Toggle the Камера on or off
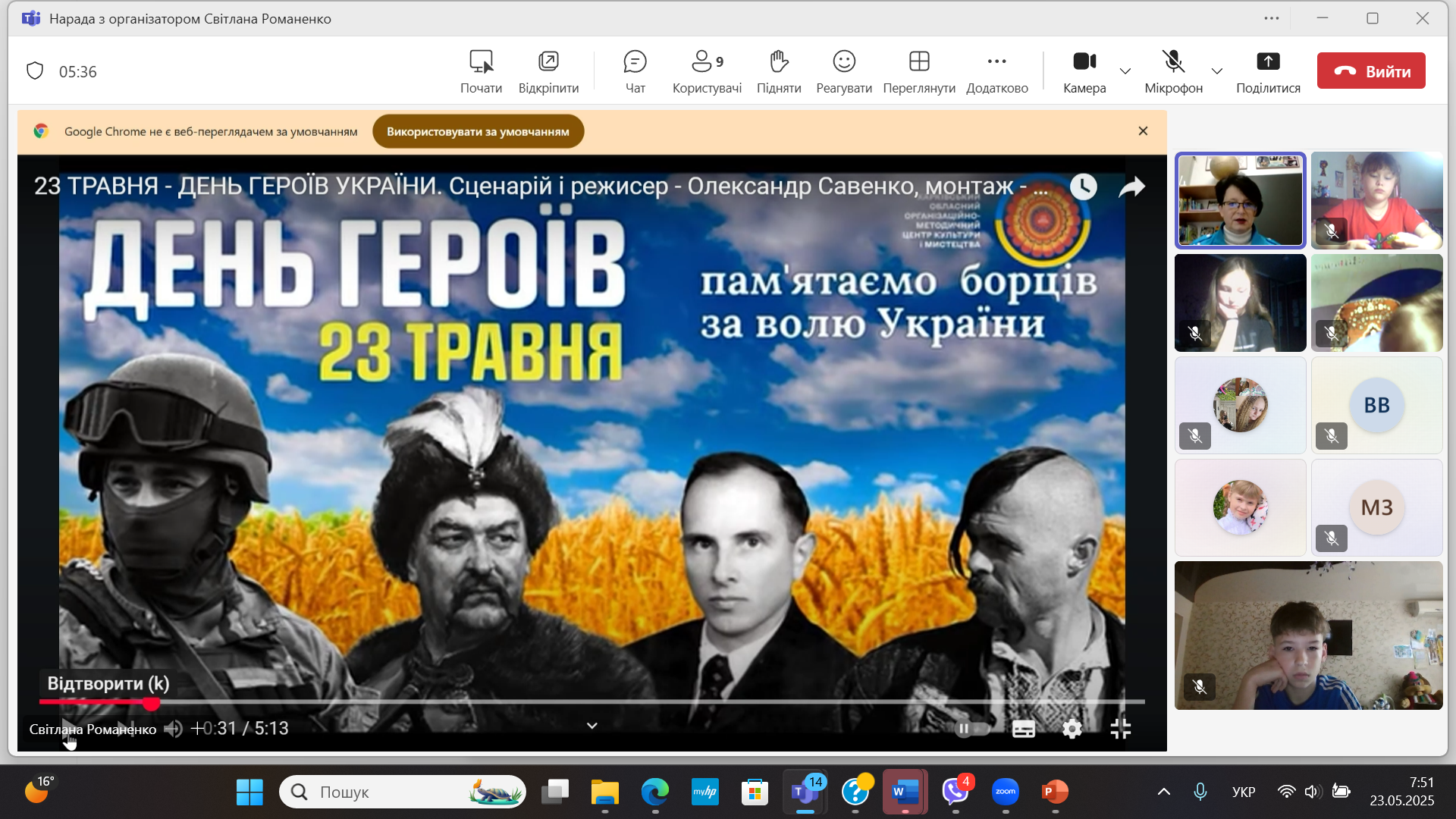Screen dimensions: 1456x819 click(x=1084, y=71)
